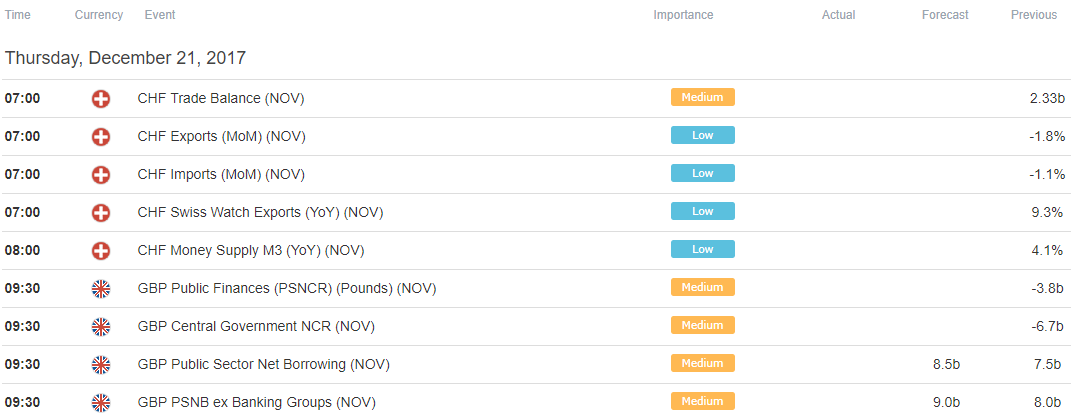
Task: Click Low importance badge for CHF Exports (MoM)
Action: point(703,135)
